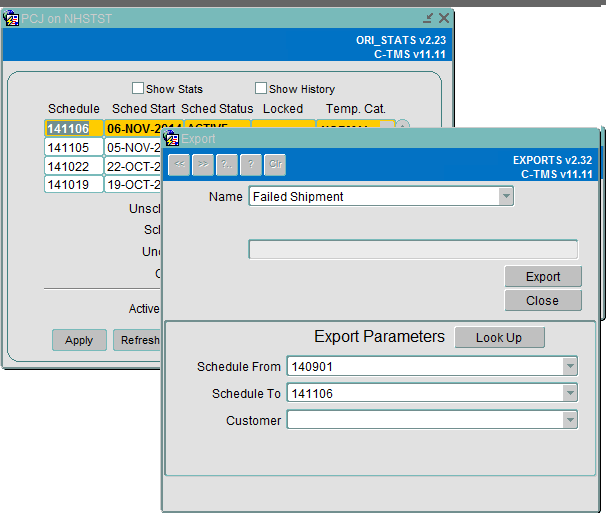The width and height of the screenshot is (606, 513).
Task: Click the next record '>>' toolbar button
Action: point(203,164)
